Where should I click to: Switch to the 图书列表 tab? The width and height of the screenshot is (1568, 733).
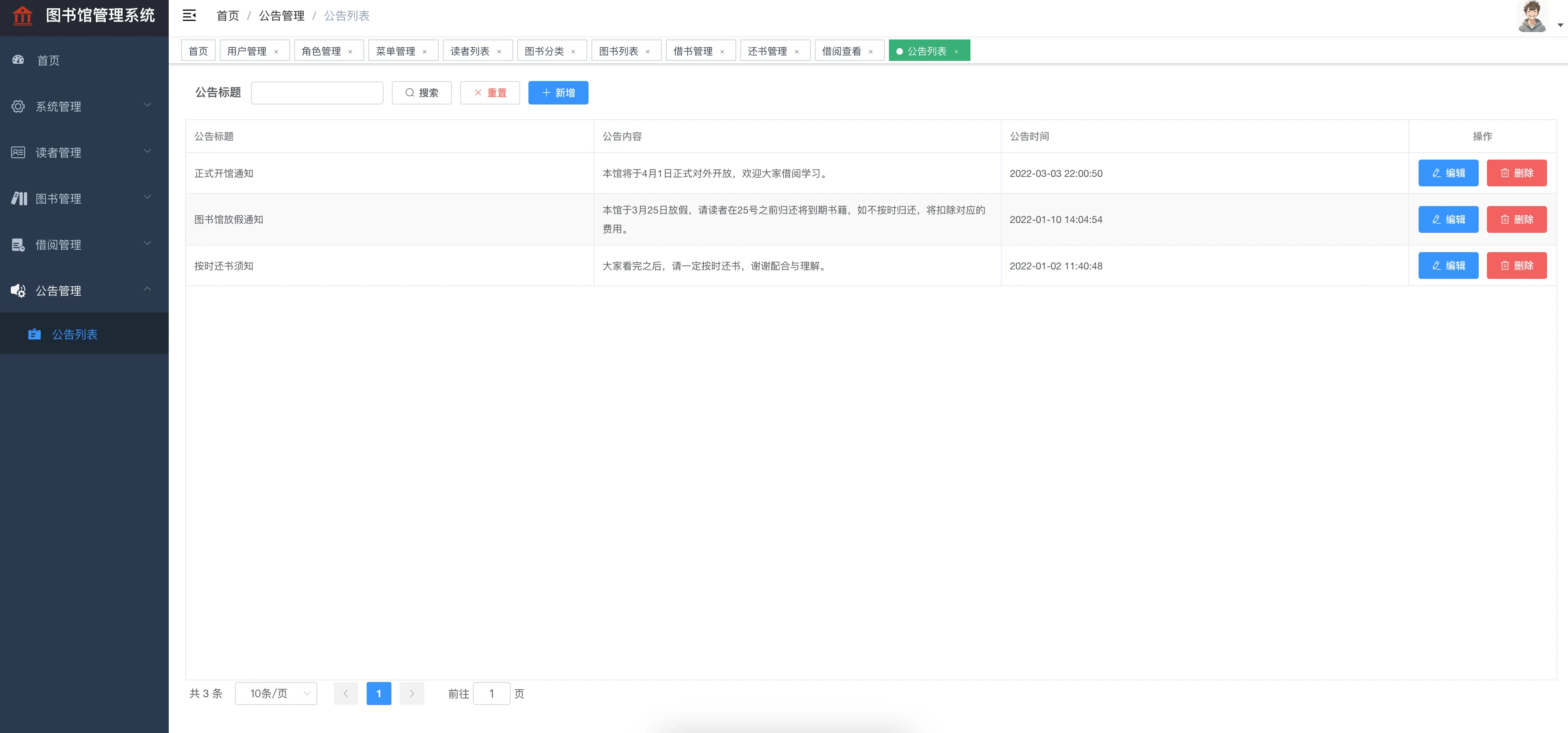(619, 51)
